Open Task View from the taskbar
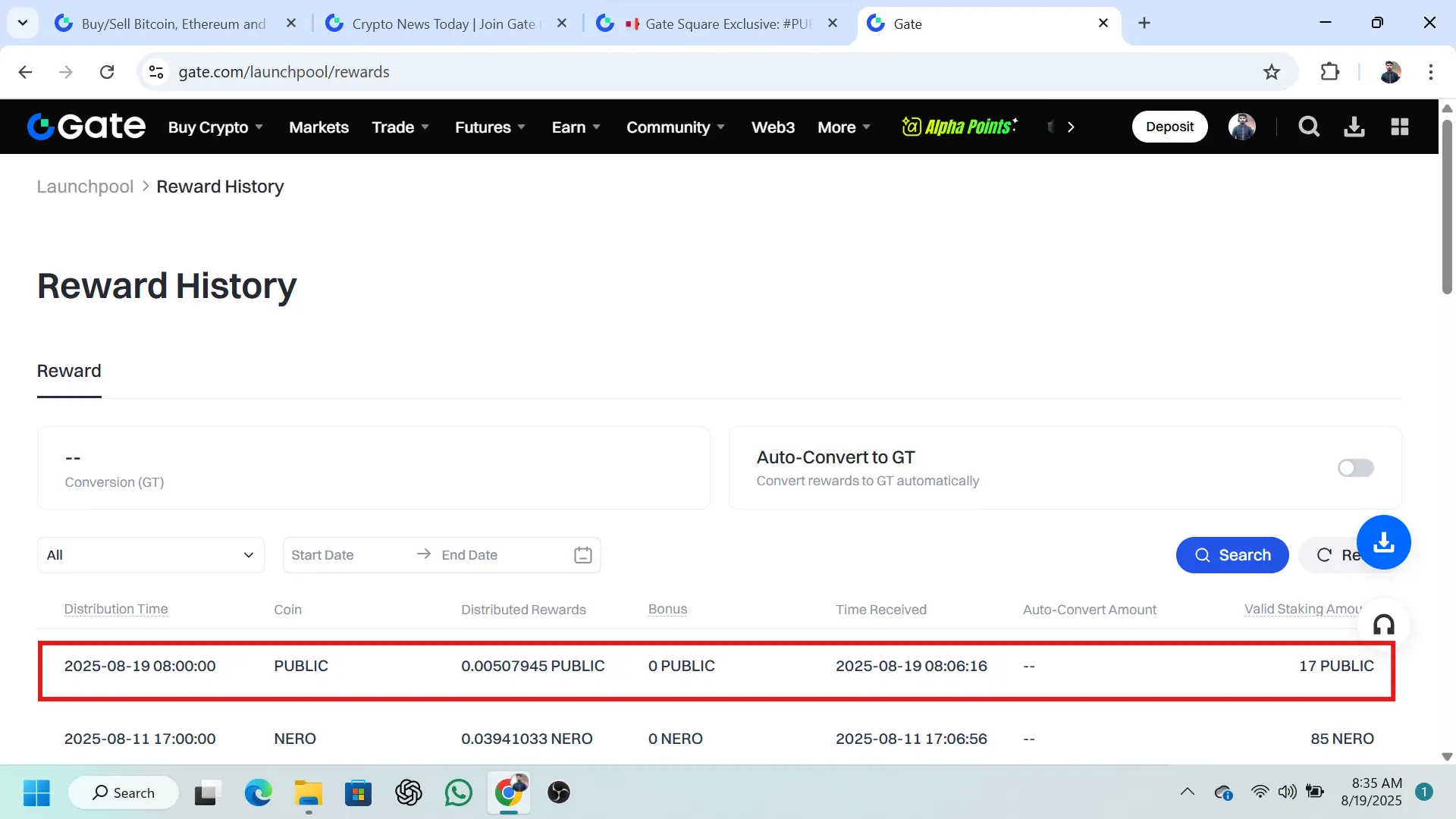Image resolution: width=1456 pixels, height=819 pixels. 207,792
